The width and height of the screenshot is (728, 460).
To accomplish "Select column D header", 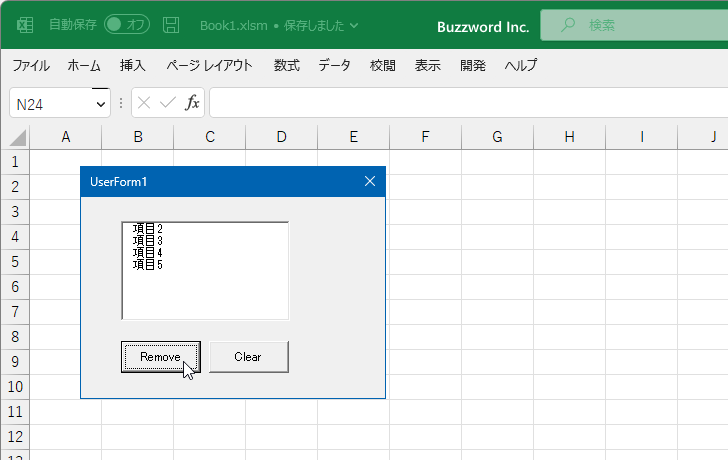I will coord(282,137).
